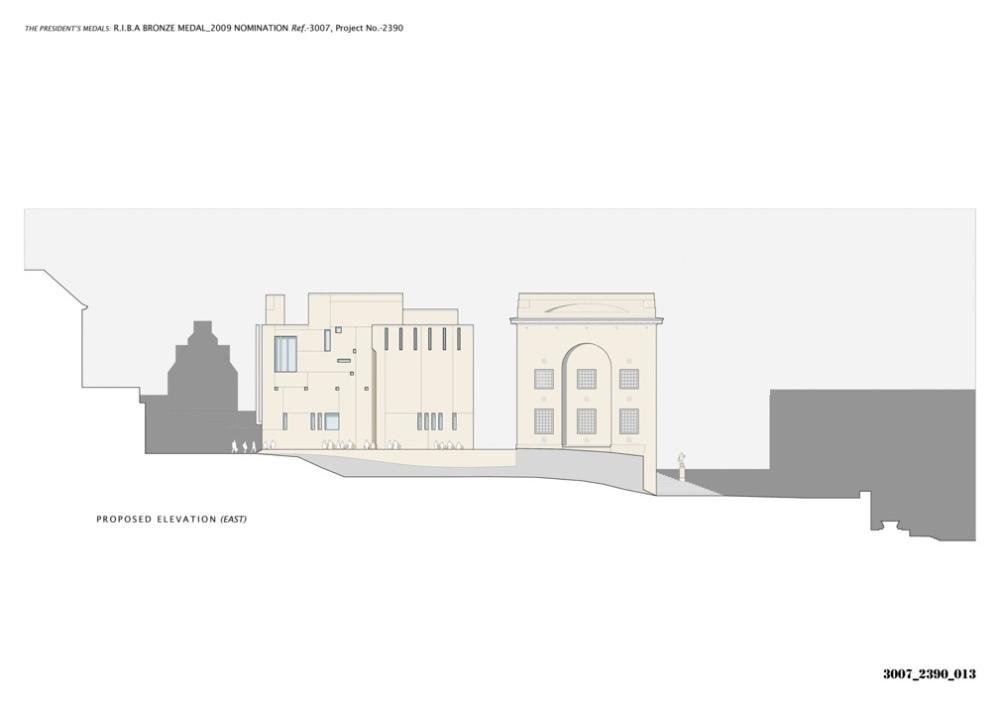Click the "PROPOSED ELEVATION (EAST)" caption
Viewport: 1000px width, 708px height.
[x=172, y=519]
